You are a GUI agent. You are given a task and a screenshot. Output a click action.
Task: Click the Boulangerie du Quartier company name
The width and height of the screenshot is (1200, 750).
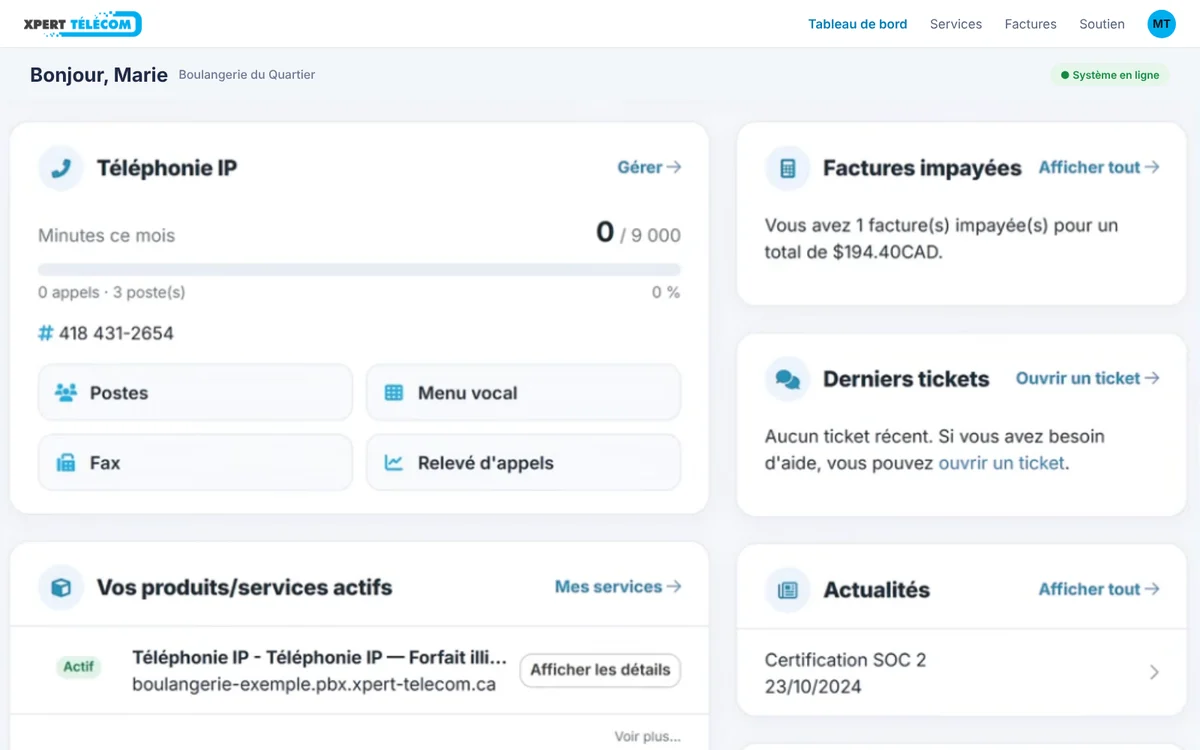pos(247,75)
